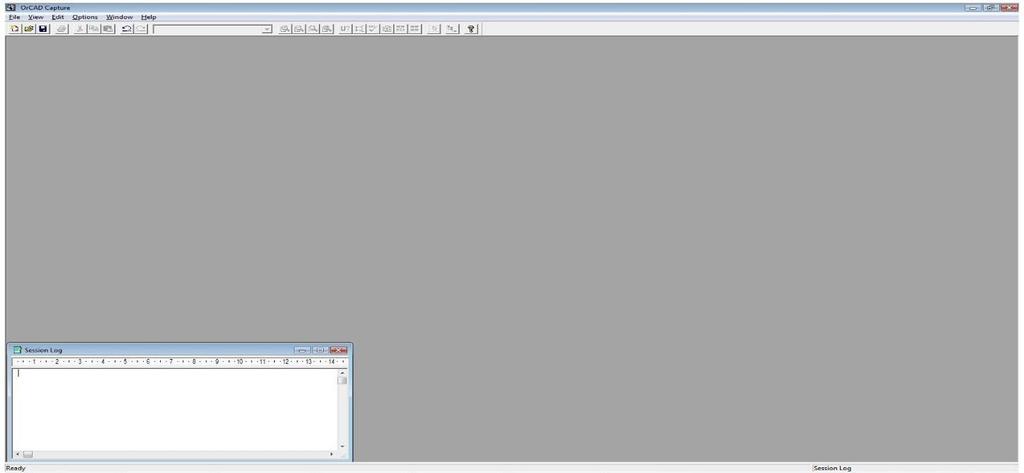Click the OrCAD Capture title bar icon
Screen dimensions: 1024x473
pyautogui.click(x=10, y=7)
